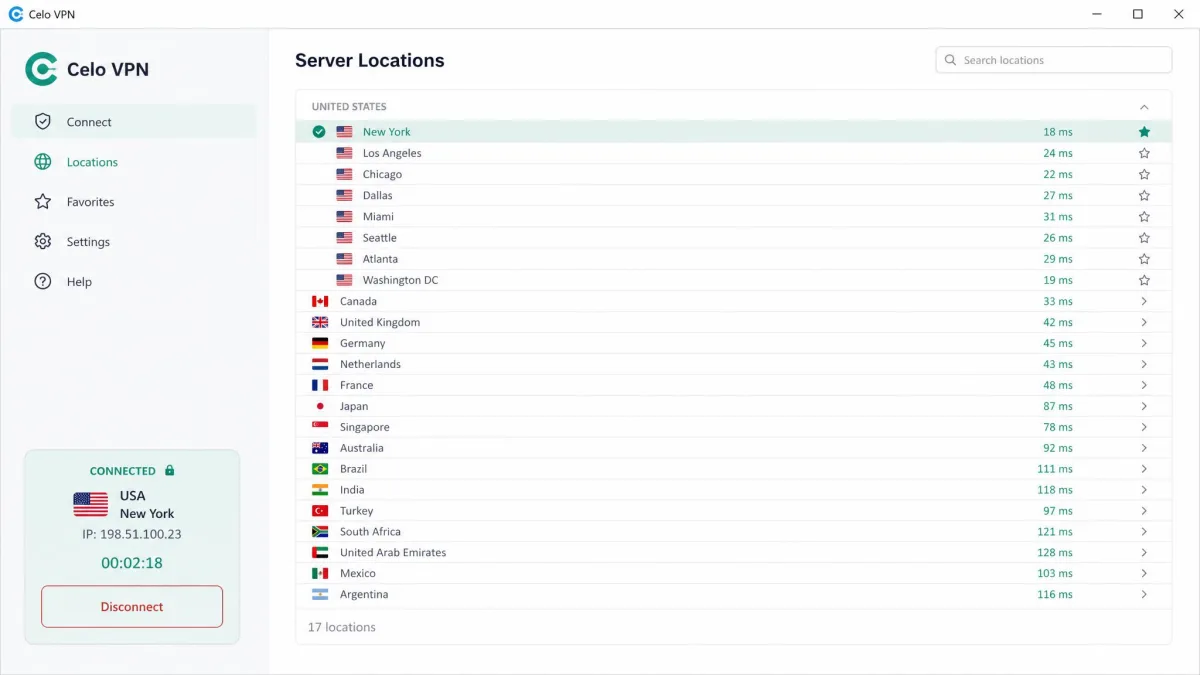
Task: Expand the Singapore row chevron
Action: [1144, 427]
